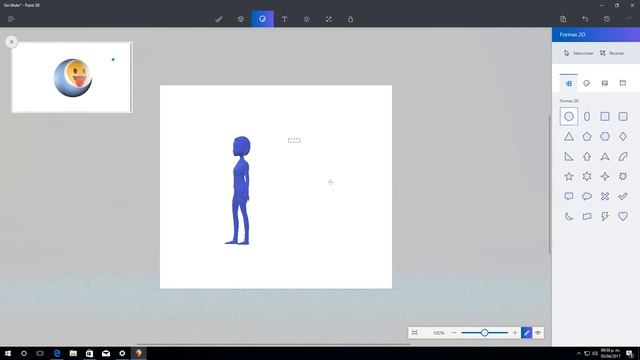Image resolution: width=640 pixels, height=360 pixels.
Task: Open File Explorer from taskbar
Action: point(73,353)
